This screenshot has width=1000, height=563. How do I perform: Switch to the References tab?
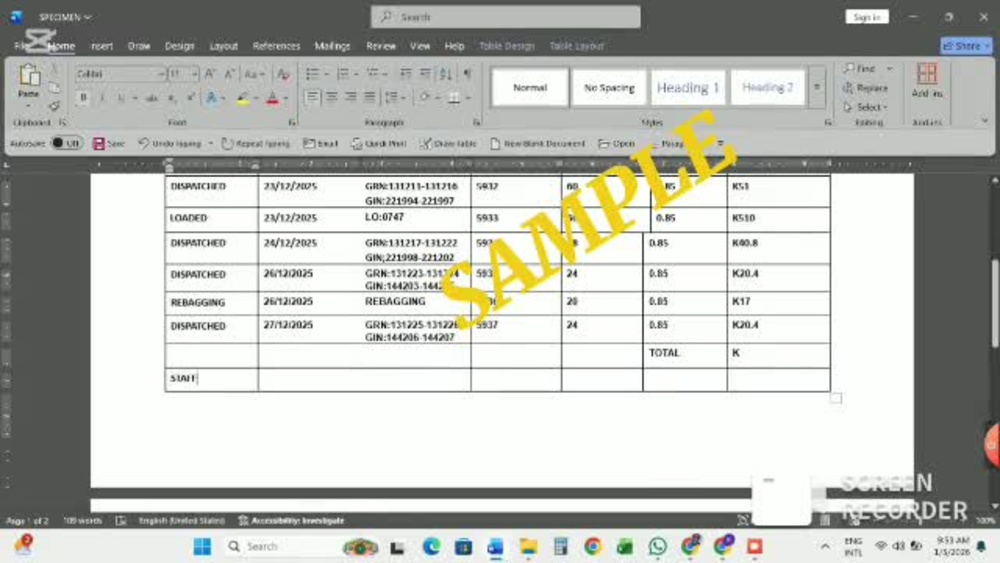[x=276, y=46]
